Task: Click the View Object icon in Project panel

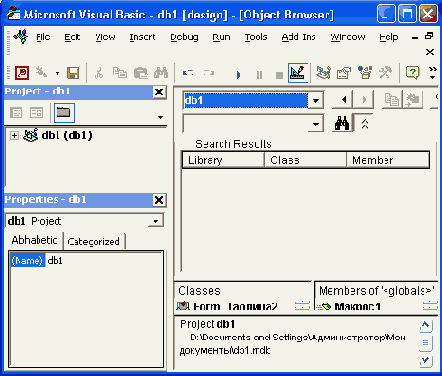Action: [36, 113]
